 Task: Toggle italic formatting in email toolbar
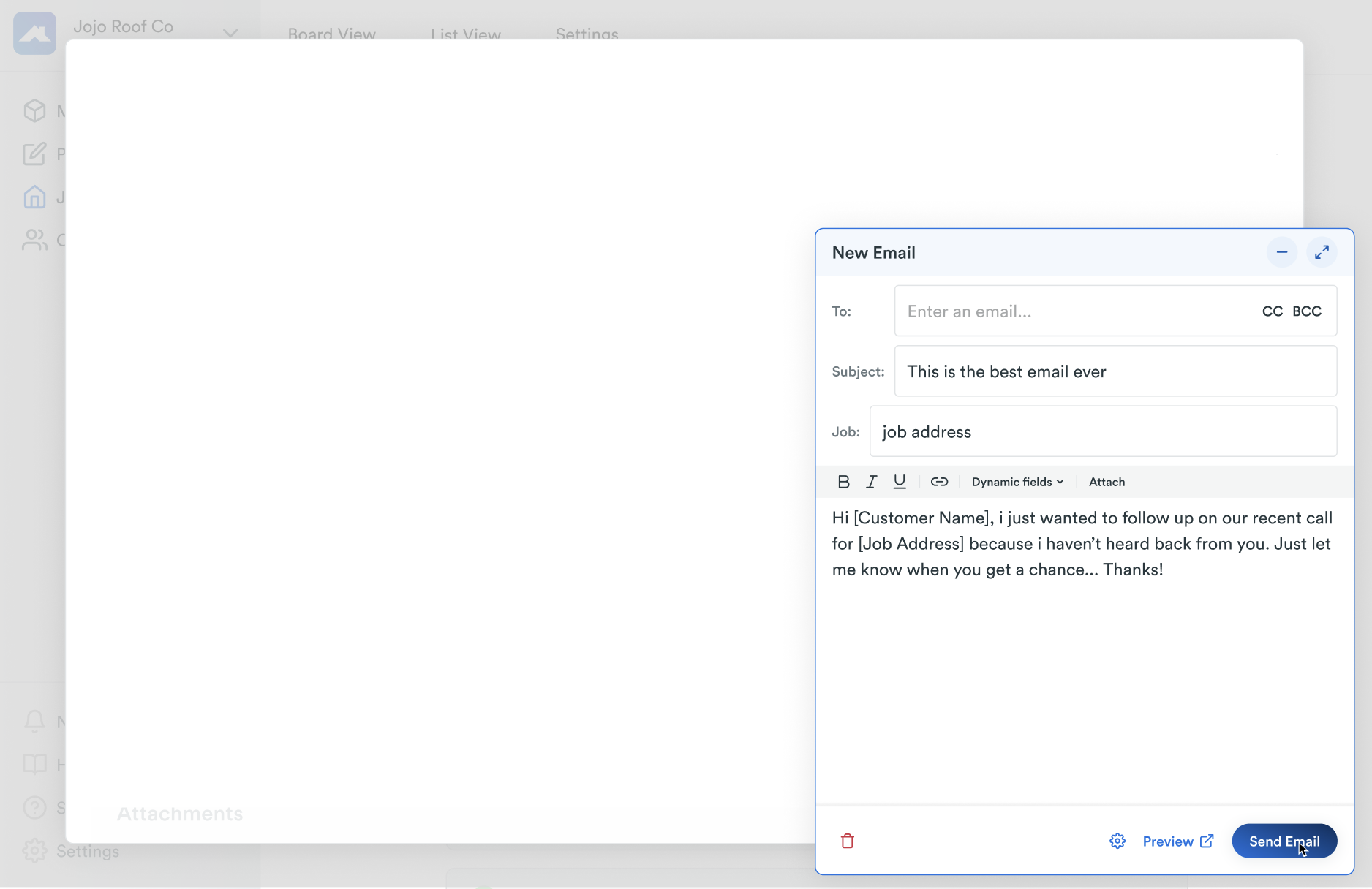[871, 482]
